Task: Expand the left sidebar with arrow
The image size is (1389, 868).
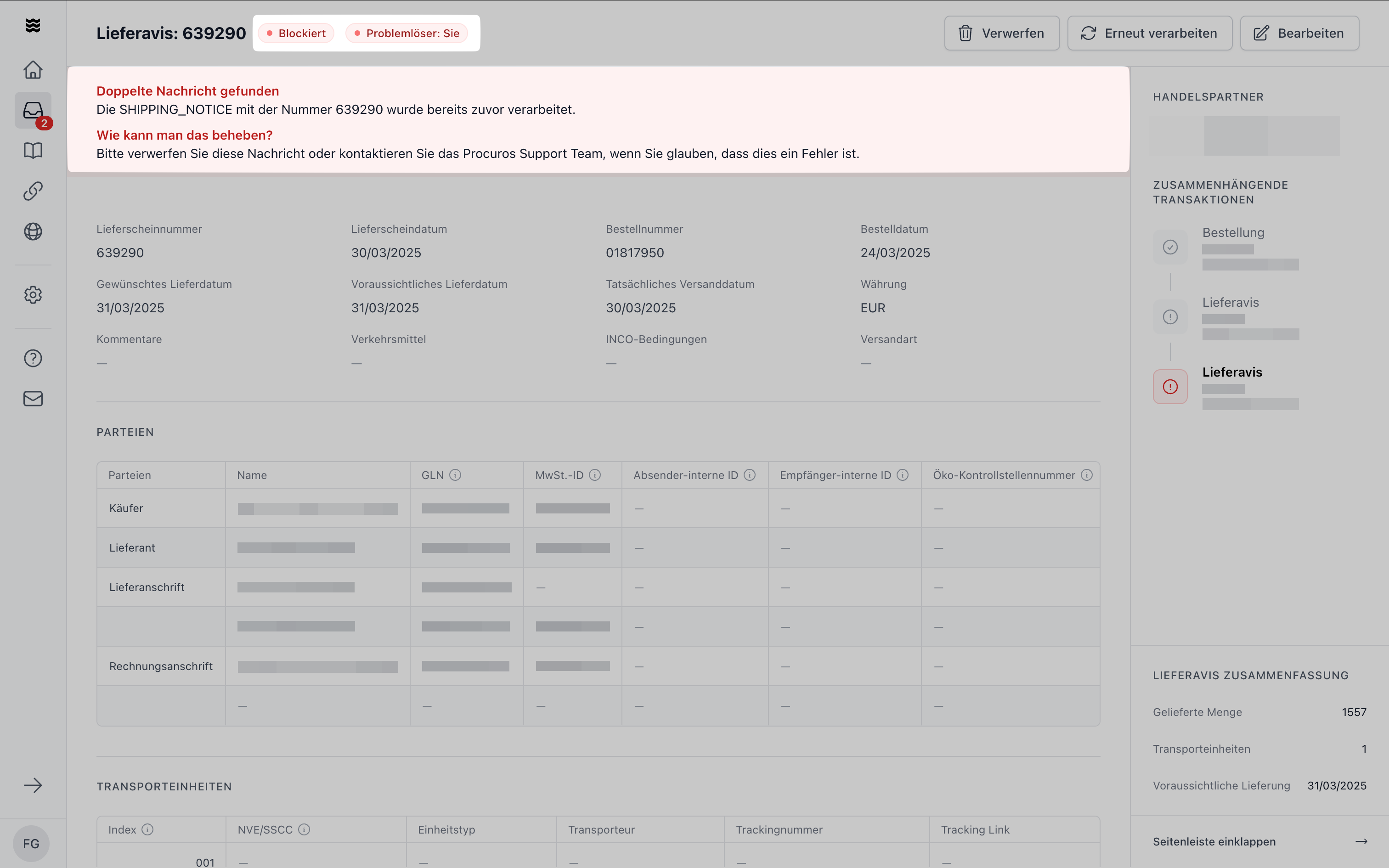Action: (x=33, y=785)
